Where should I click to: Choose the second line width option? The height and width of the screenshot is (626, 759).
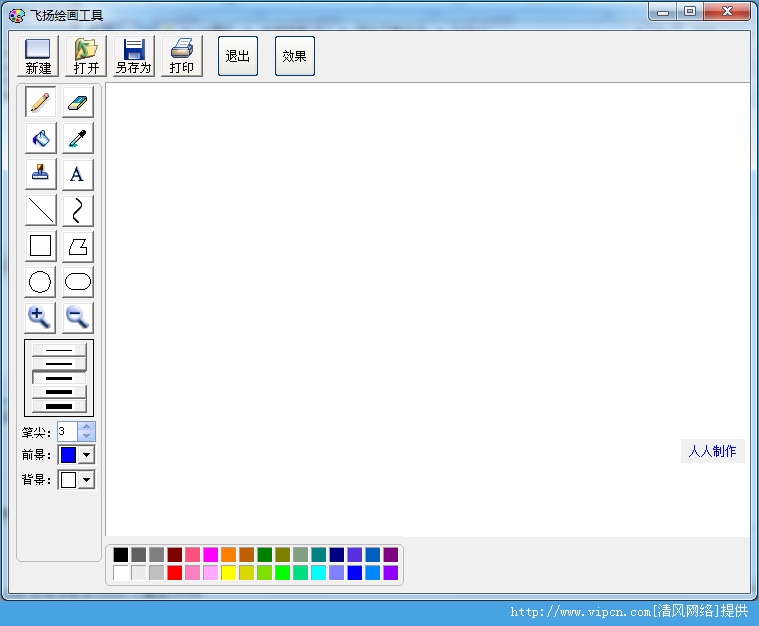pyautogui.click(x=59, y=364)
